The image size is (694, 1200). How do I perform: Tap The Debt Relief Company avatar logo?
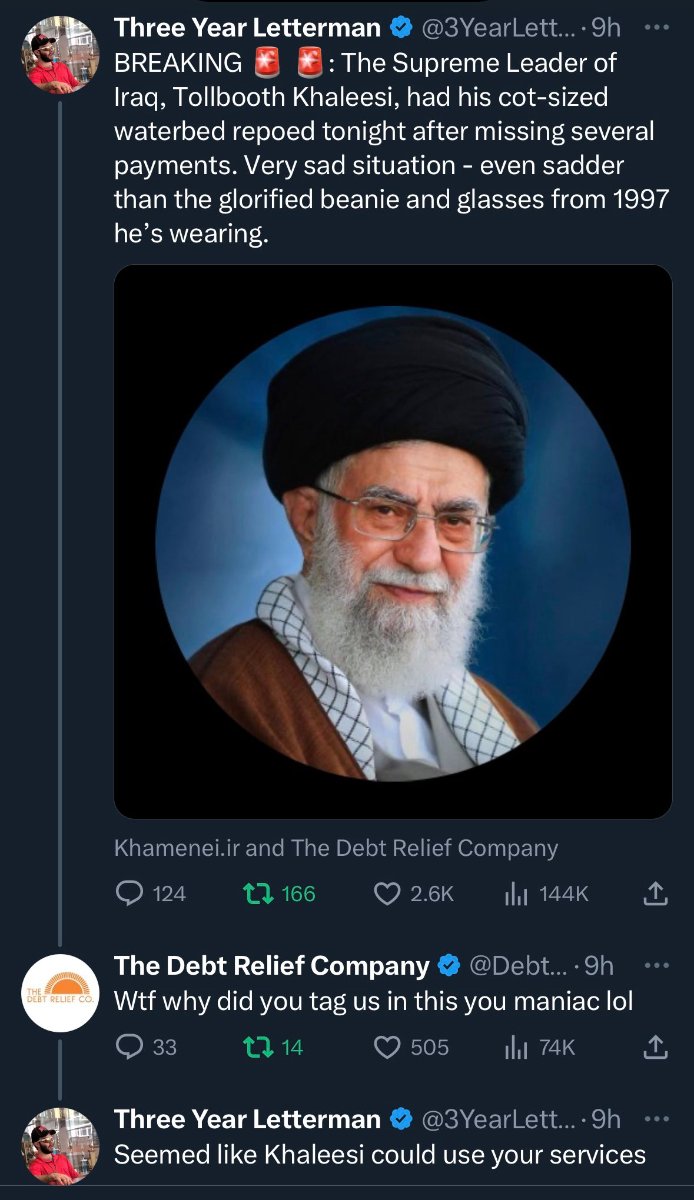click(x=60, y=993)
